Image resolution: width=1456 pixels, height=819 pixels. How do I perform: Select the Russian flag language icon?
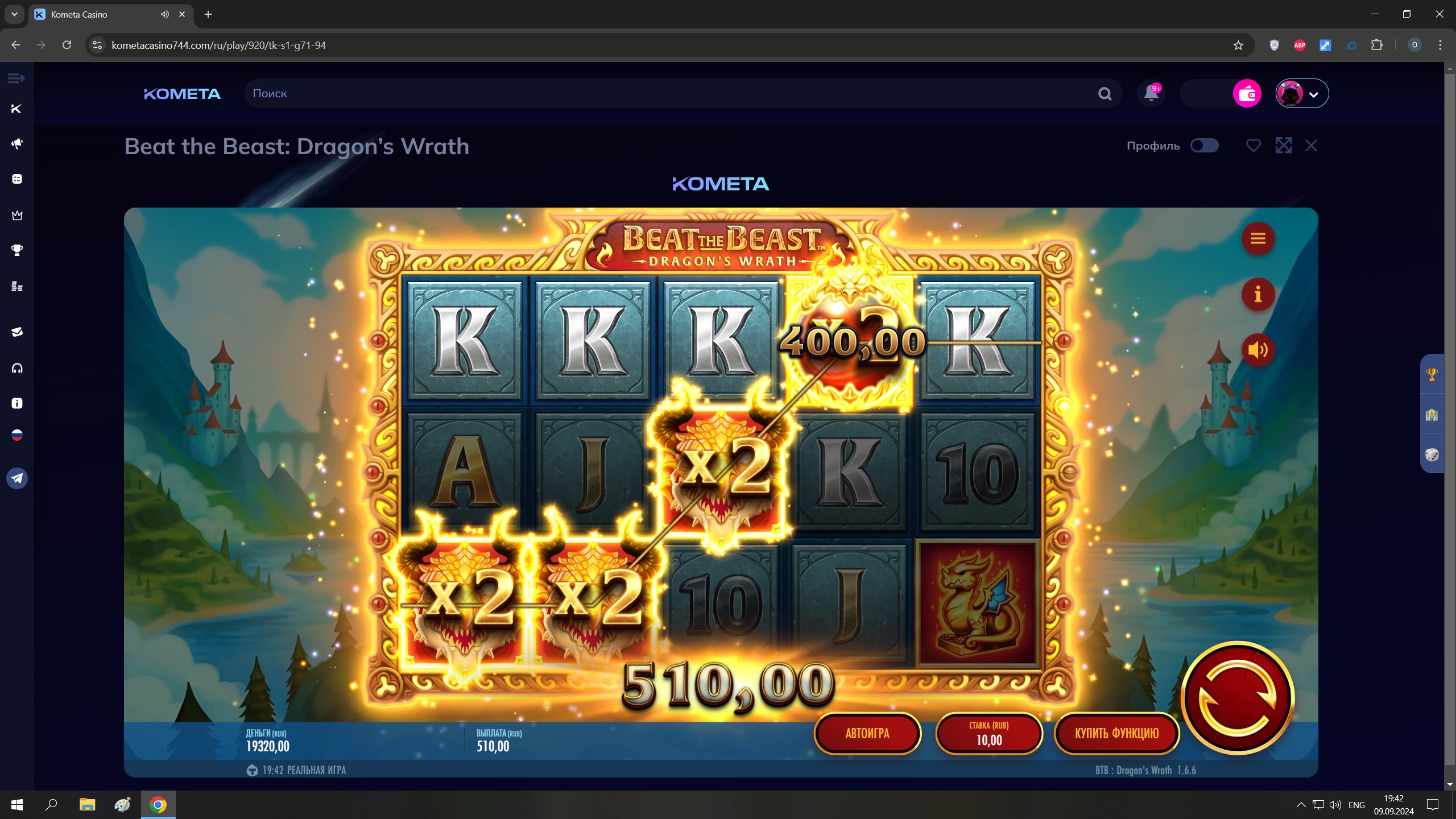click(17, 436)
